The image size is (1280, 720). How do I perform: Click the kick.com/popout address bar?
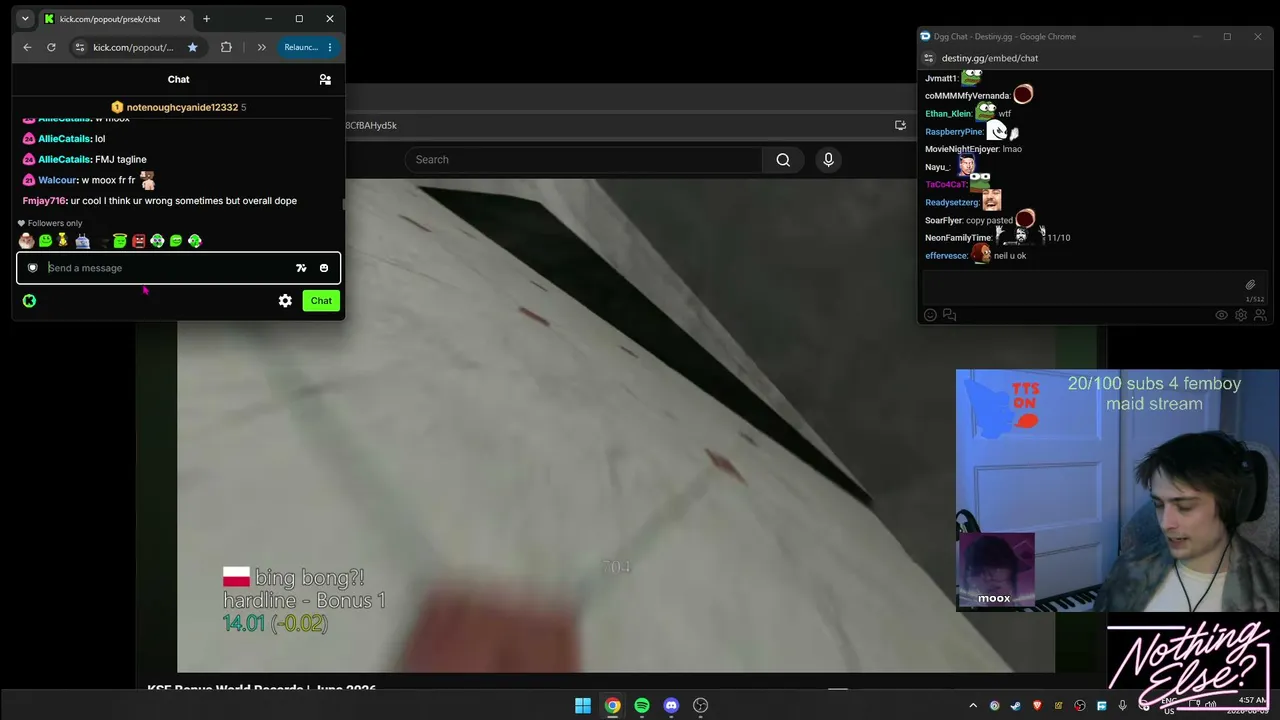click(x=133, y=47)
